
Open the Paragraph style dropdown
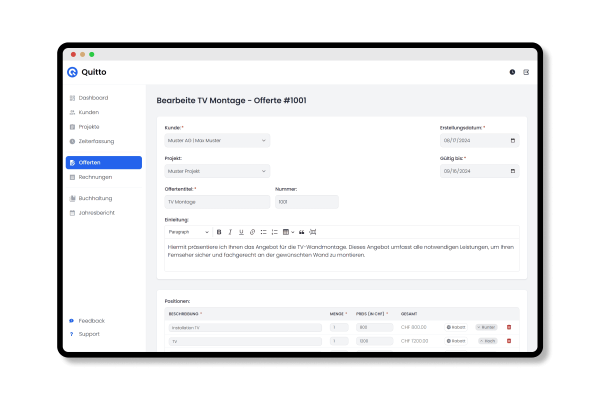click(188, 232)
